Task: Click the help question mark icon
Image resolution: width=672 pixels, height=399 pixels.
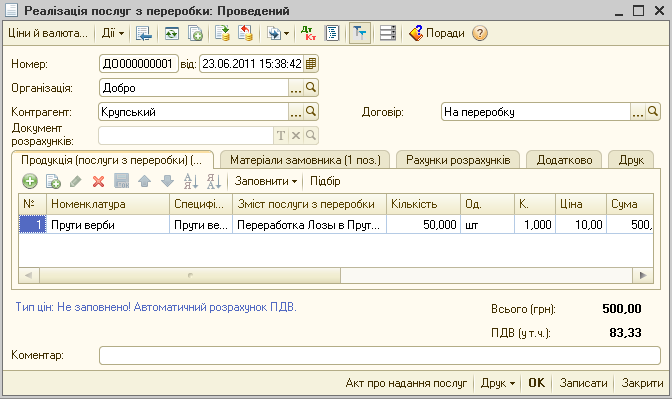Action: [480, 33]
